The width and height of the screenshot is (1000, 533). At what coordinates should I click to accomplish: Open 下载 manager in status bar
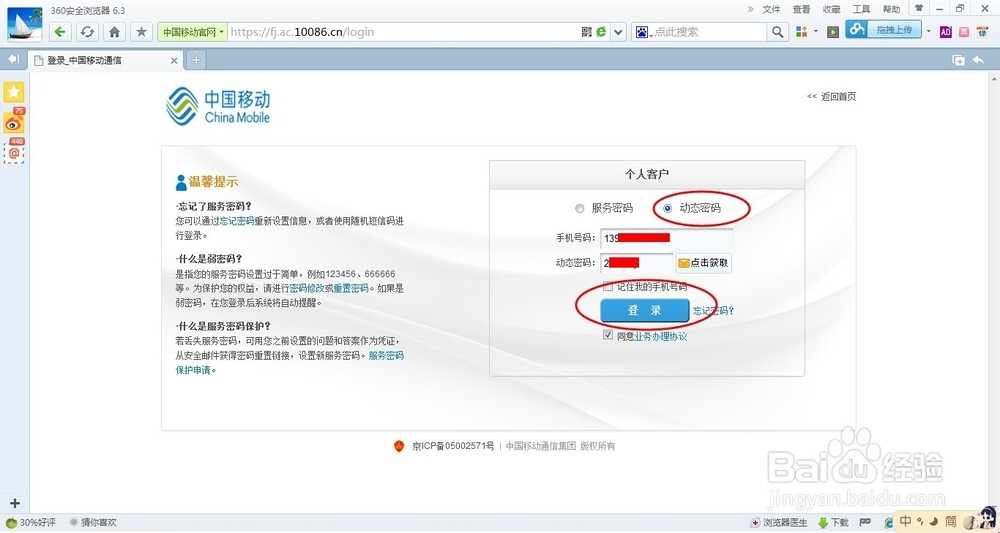[834, 523]
